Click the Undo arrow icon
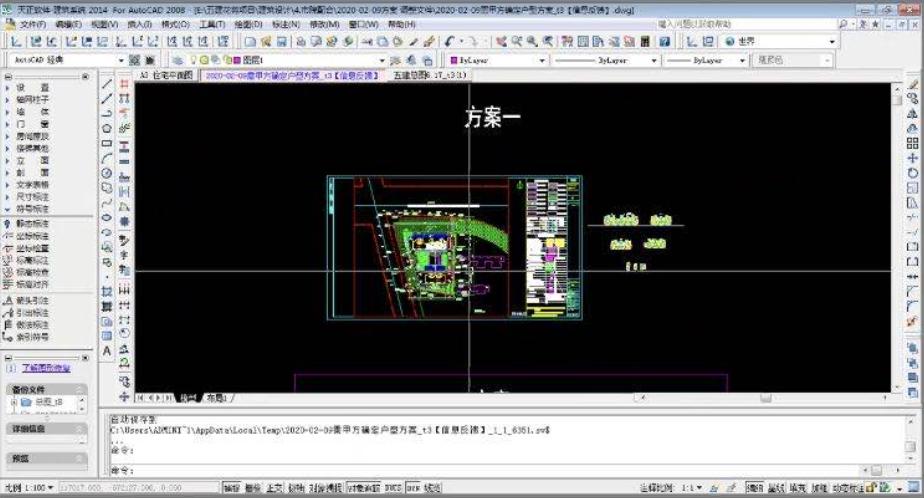 coord(451,41)
